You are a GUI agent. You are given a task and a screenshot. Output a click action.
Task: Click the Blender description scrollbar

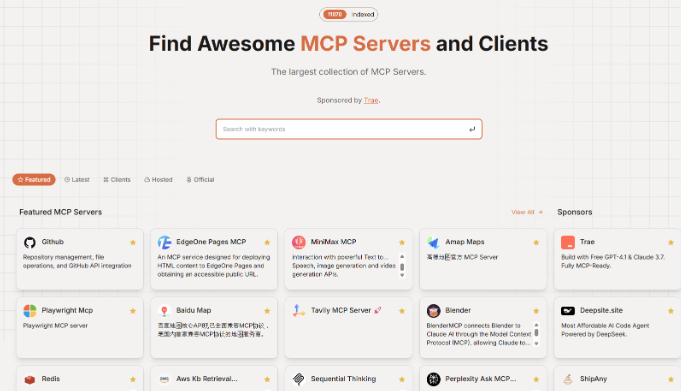[536, 334]
